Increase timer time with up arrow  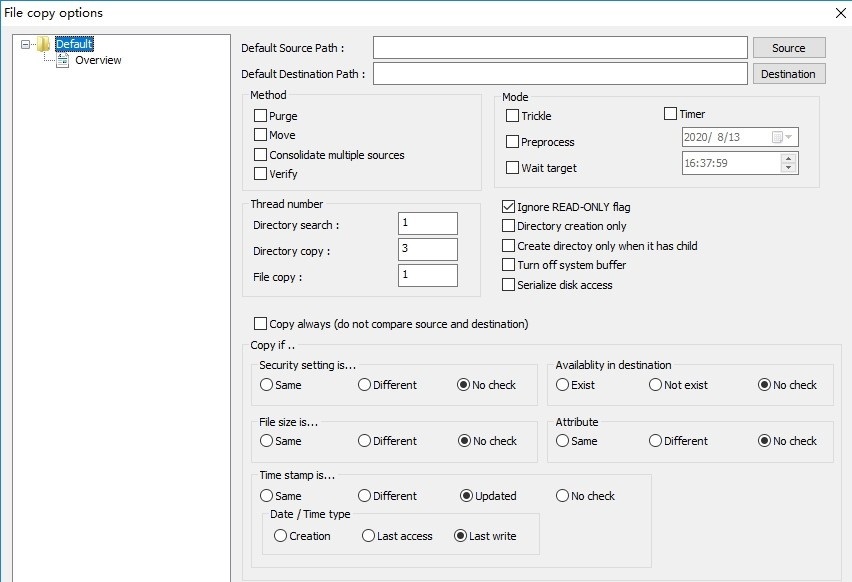[788, 158]
